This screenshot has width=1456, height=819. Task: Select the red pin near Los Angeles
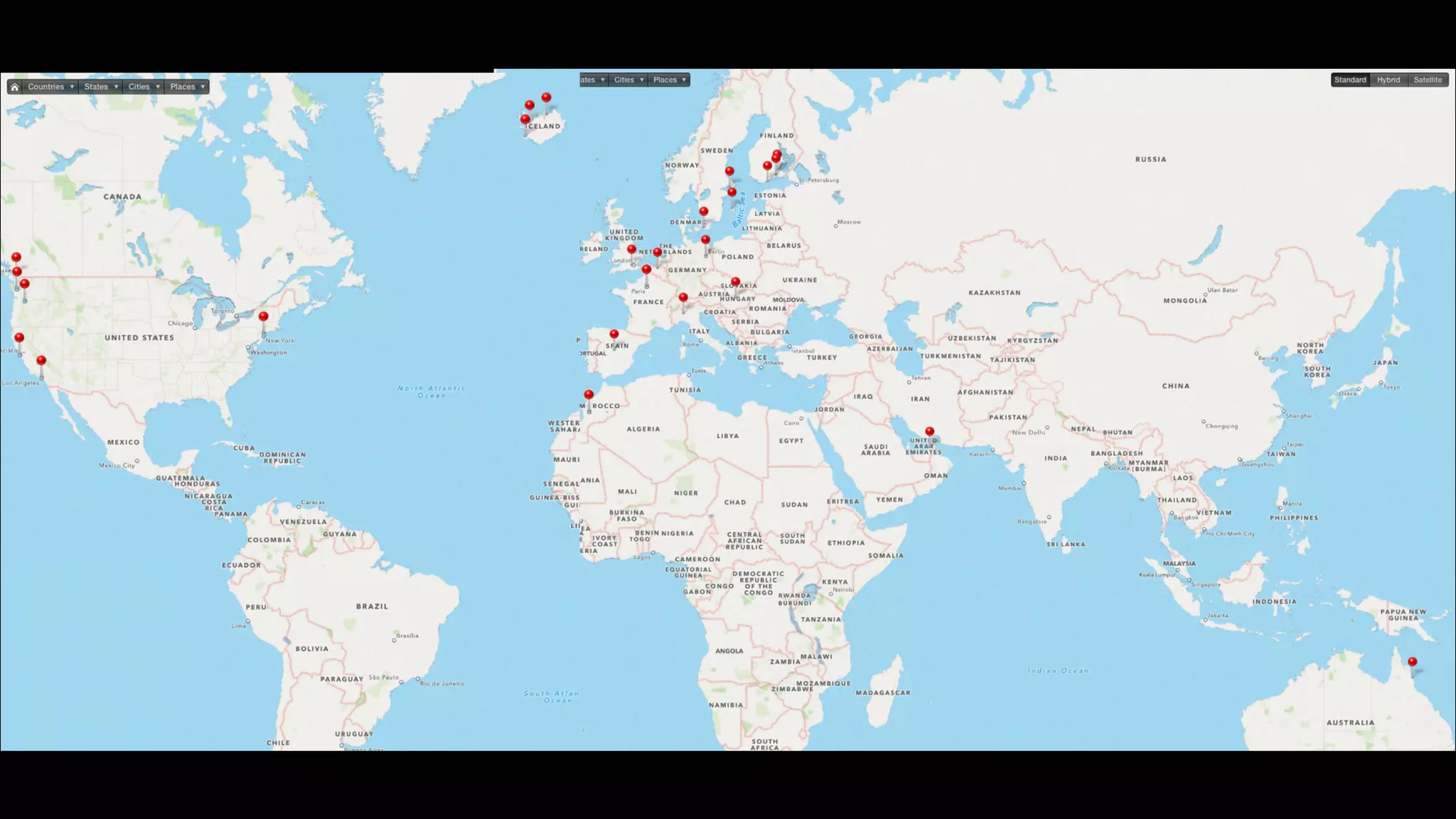[x=41, y=360]
